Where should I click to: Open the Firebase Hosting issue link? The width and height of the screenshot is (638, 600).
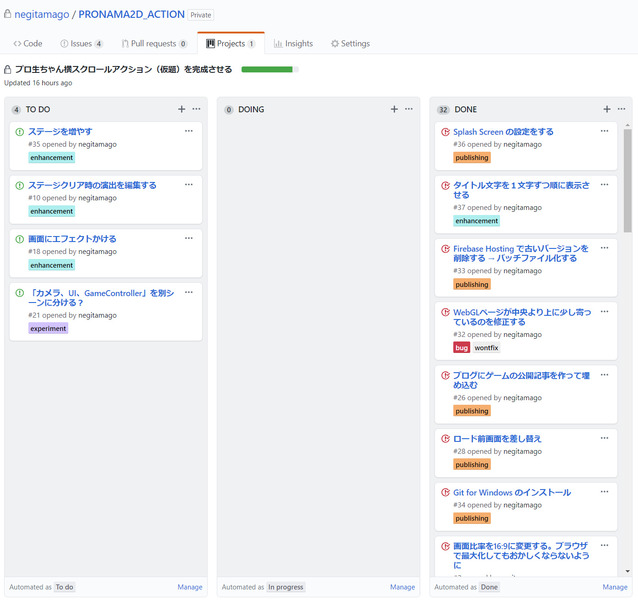[521, 253]
